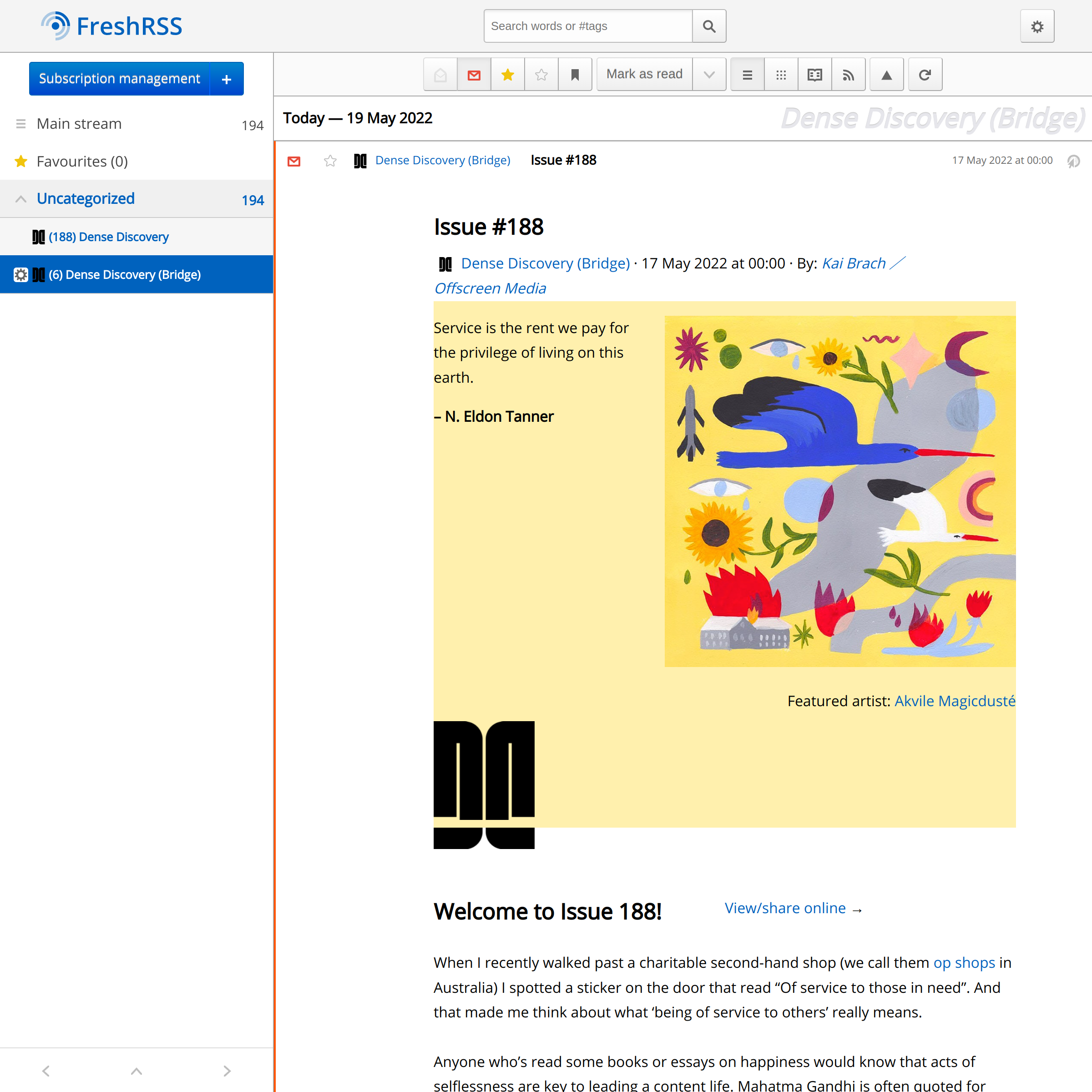The image size is (1092, 1092).
Task: Click the plus add subscription button
Action: click(227, 79)
